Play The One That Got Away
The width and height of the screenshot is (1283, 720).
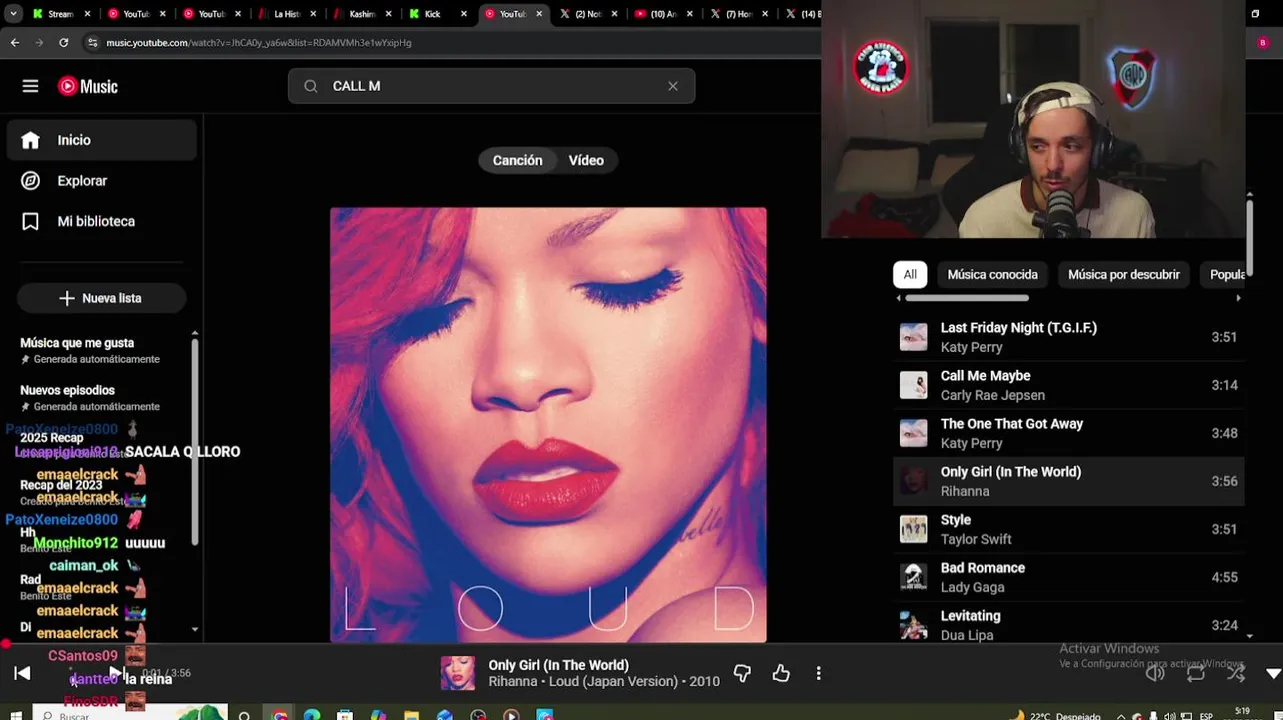tap(1068, 433)
